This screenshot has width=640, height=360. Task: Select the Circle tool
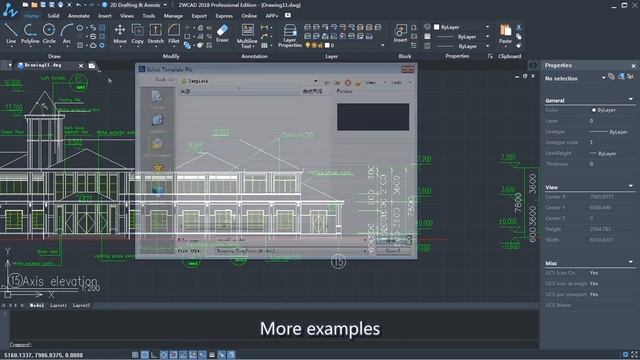(x=49, y=33)
